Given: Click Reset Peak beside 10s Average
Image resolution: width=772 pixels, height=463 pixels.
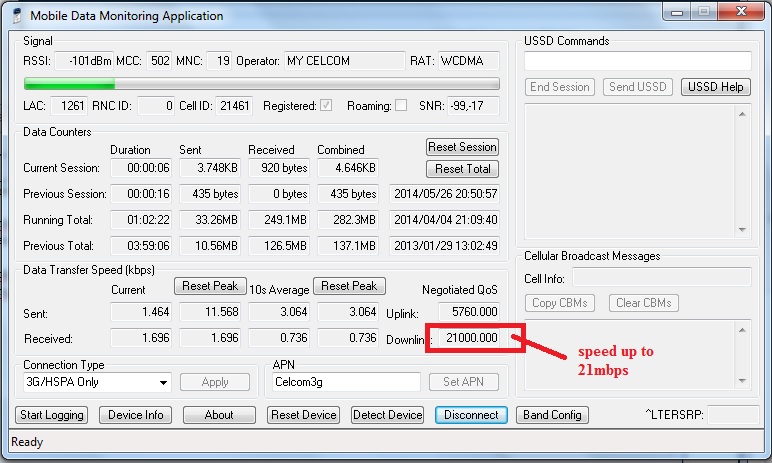Looking at the screenshot, I should (349, 286).
